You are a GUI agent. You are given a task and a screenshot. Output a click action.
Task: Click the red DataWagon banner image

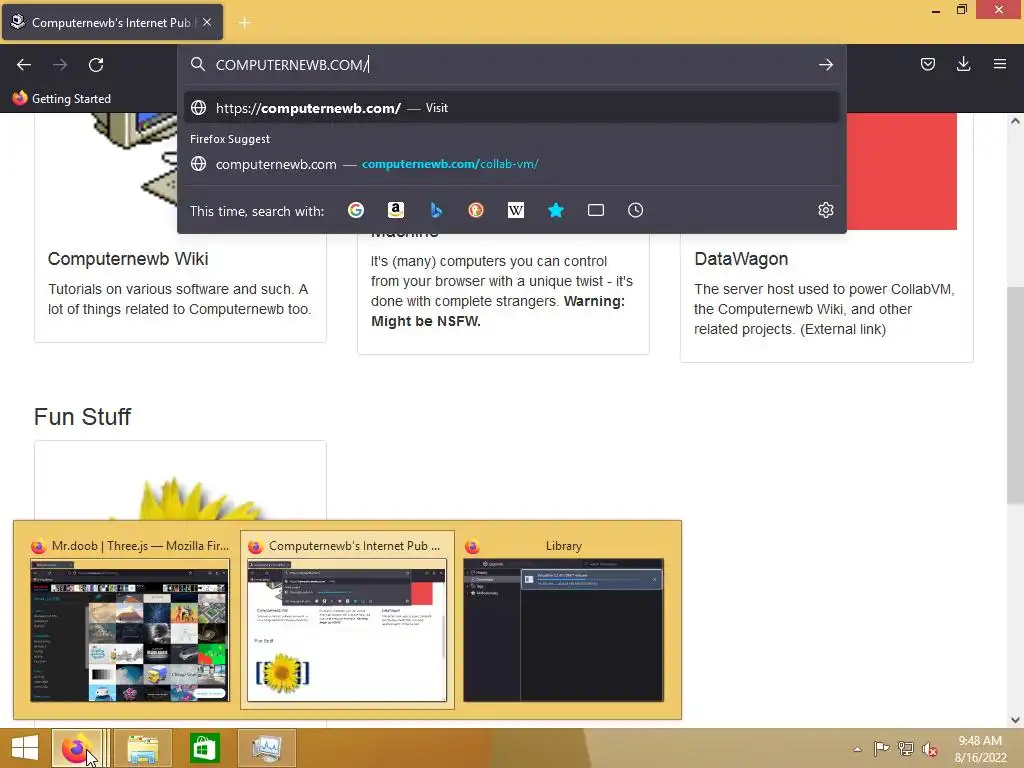pyautogui.click(x=902, y=171)
